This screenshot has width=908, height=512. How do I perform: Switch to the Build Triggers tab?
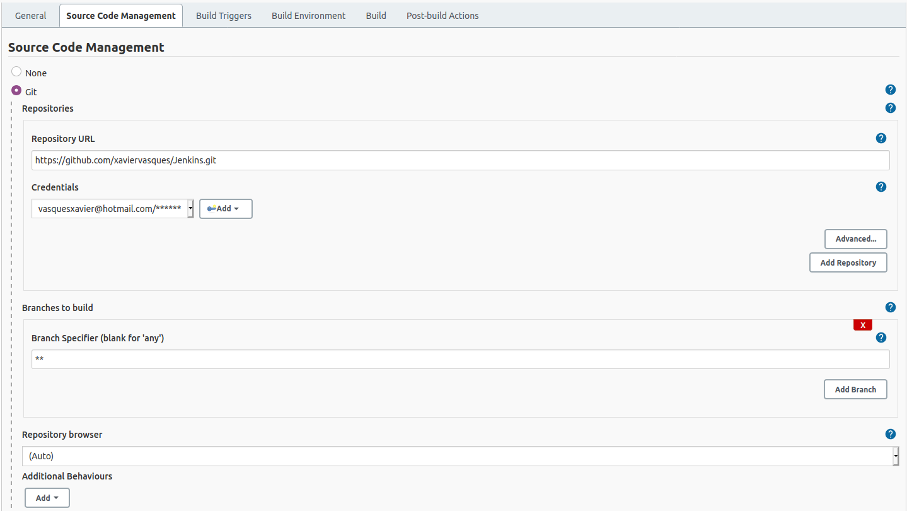[224, 16]
